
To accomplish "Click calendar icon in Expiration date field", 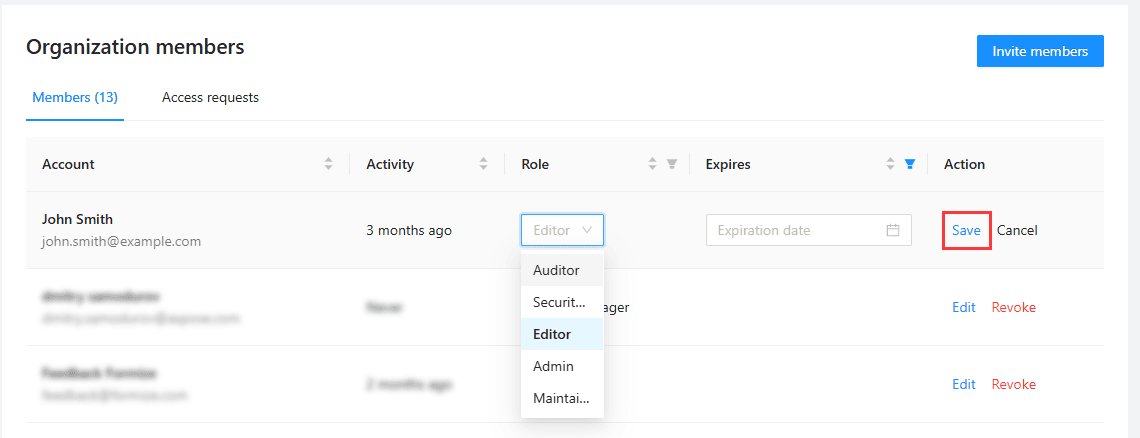I will point(893,230).
